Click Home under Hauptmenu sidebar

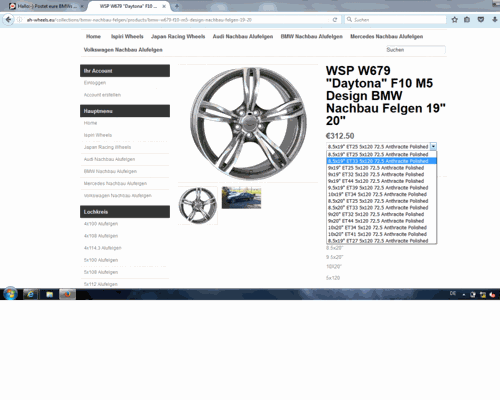click(90, 123)
